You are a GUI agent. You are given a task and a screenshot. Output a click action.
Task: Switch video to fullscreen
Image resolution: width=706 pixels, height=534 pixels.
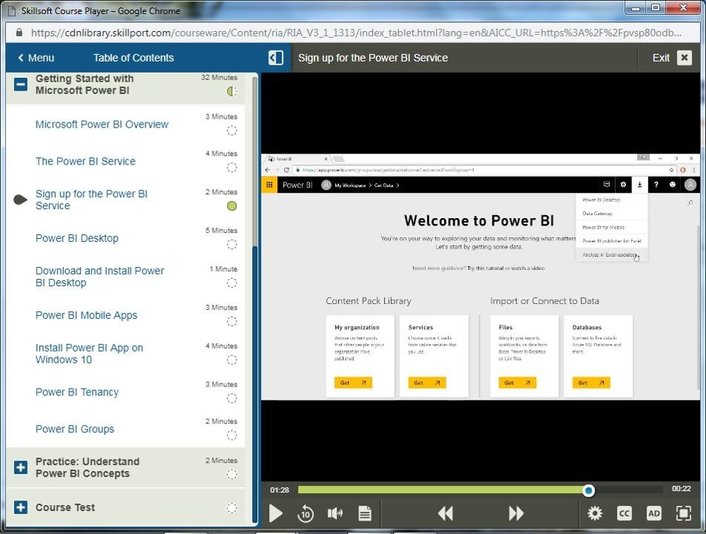pyautogui.click(x=683, y=513)
